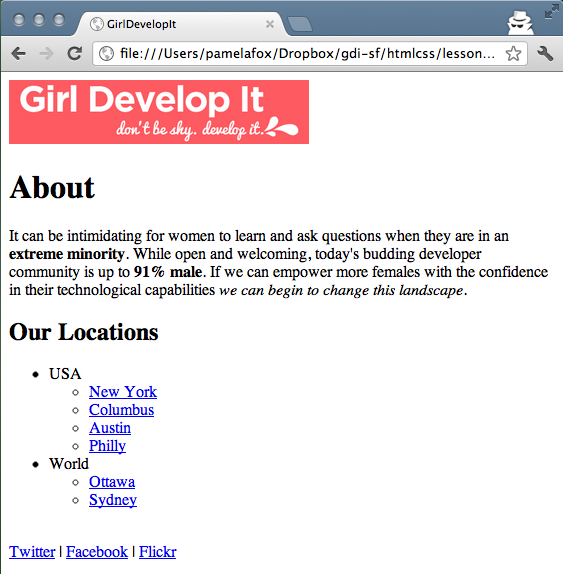Reload the page with refresh icon
The image size is (563, 574).
75,53
